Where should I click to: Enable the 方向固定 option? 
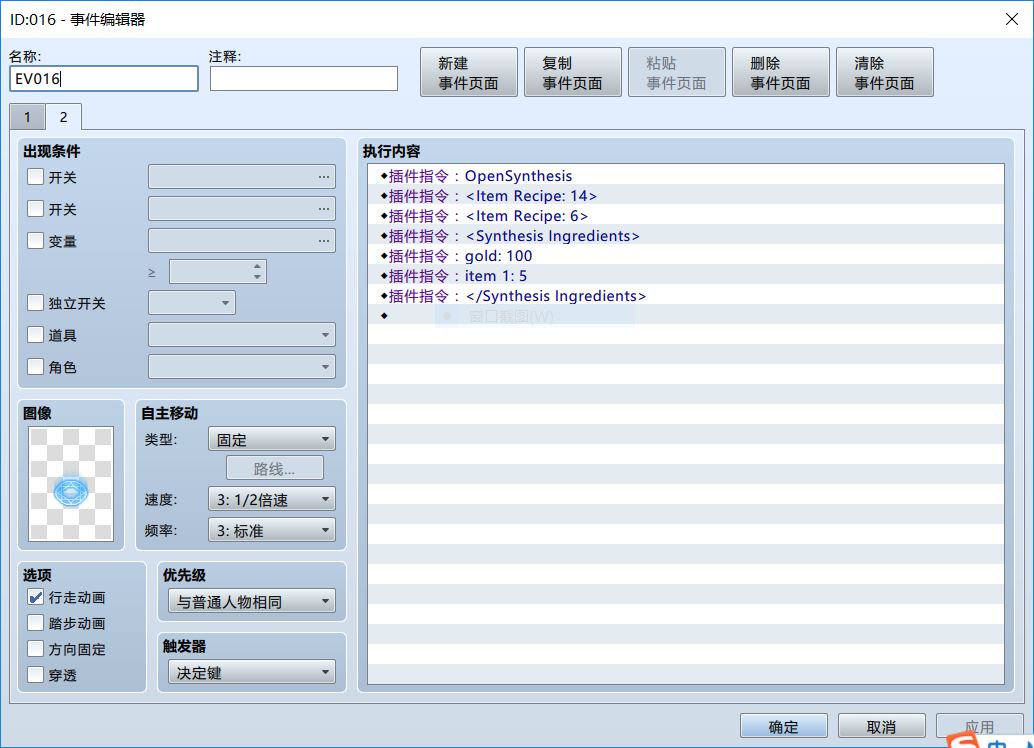(x=36, y=649)
